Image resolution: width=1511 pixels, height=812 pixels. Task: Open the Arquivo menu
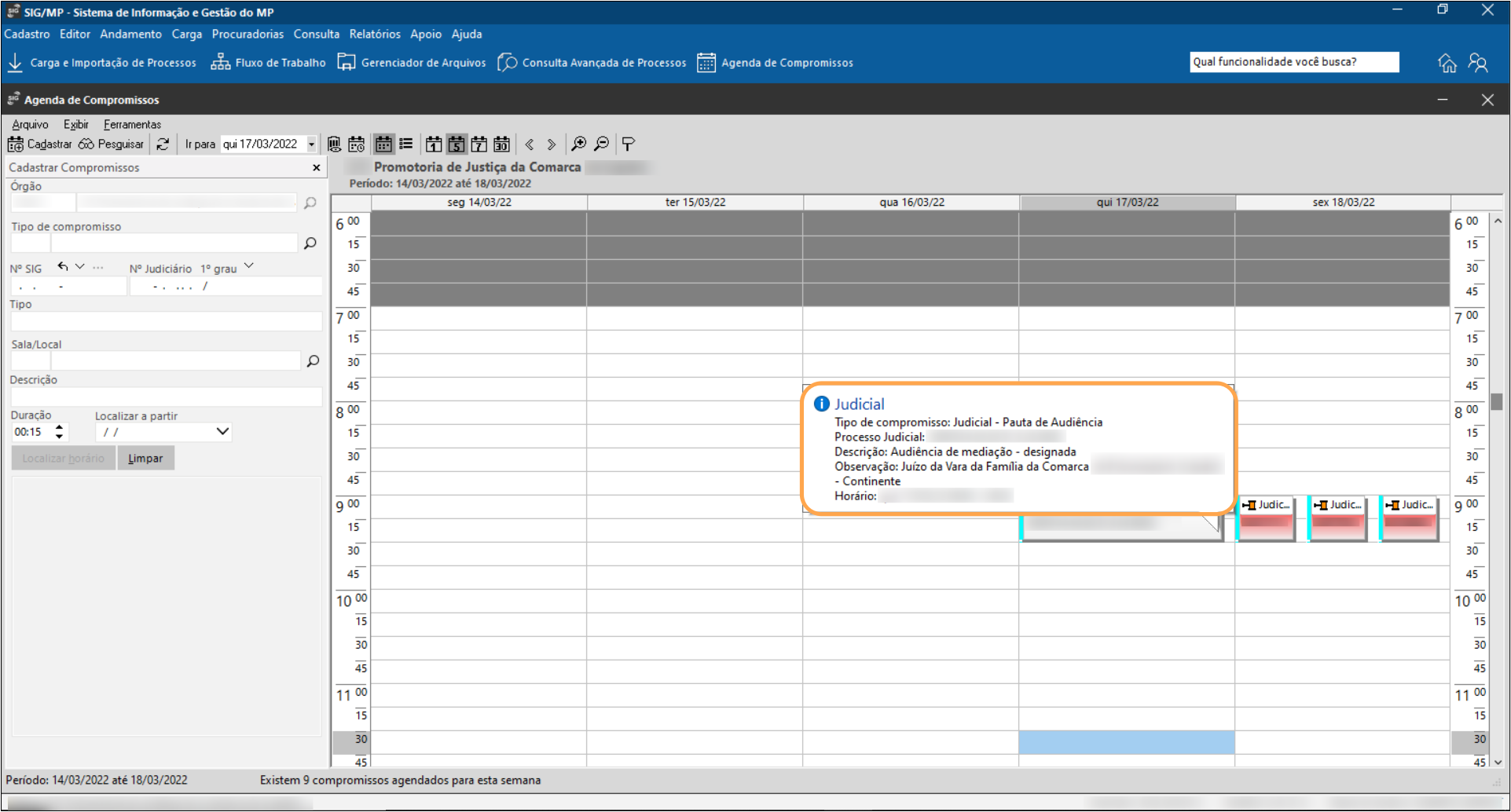(x=30, y=124)
